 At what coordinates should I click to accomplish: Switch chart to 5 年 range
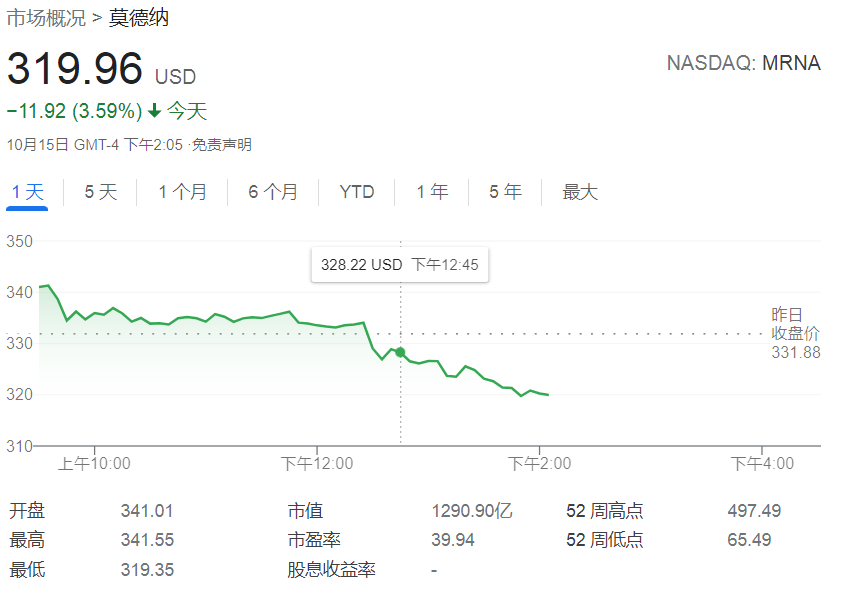(505, 192)
